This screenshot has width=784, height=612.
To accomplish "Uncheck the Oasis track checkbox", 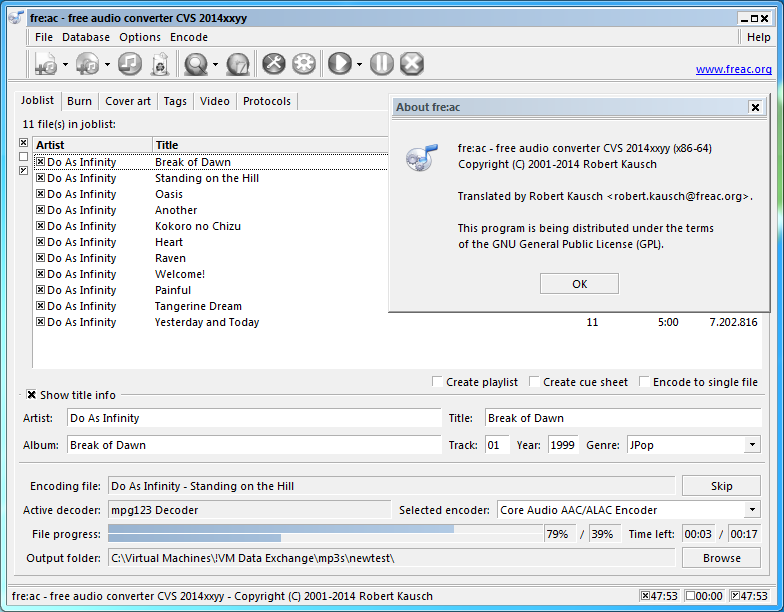I will pyautogui.click(x=40, y=194).
